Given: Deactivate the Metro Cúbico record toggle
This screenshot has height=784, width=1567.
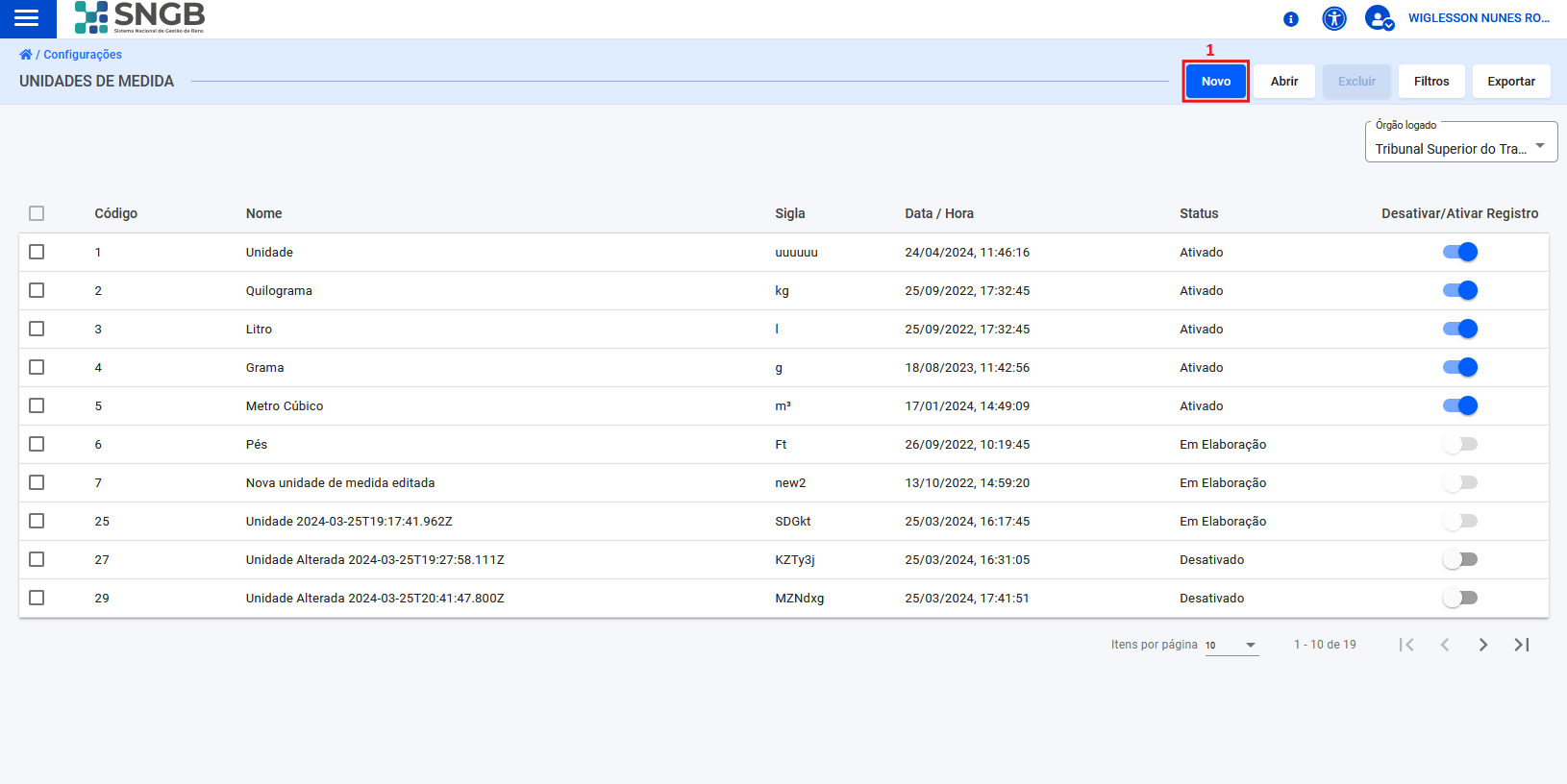Looking at the screenshot, I should 1460,405.
